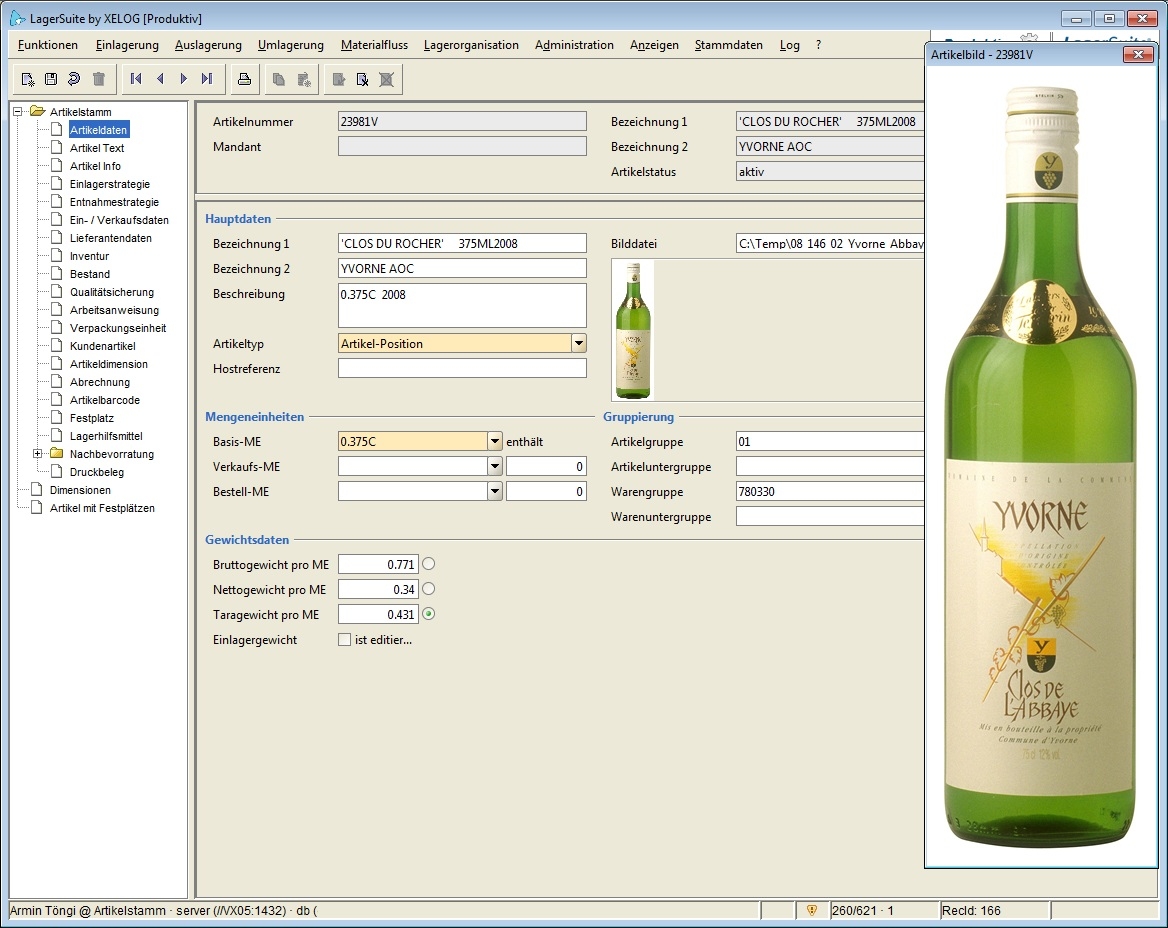Viewport: 1168px width, 928px height.
Task: Close the Artikelbild image window
Action: (1137, 54)
